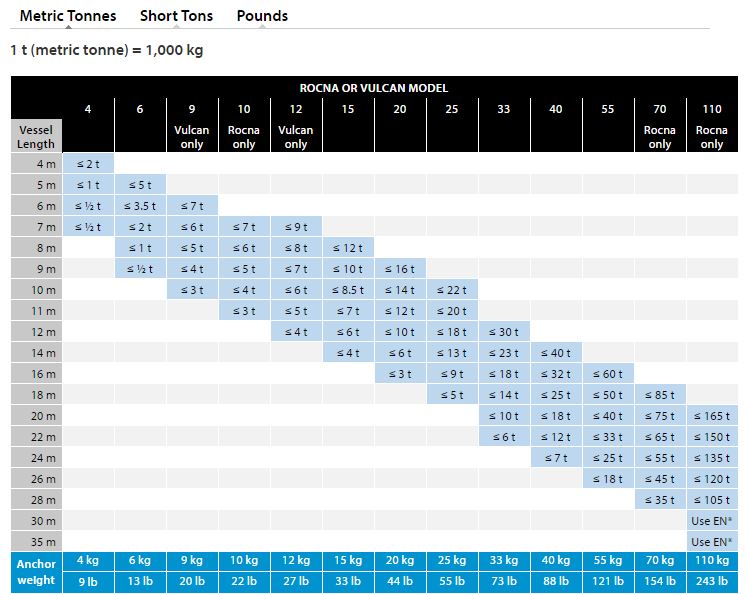Click the '73 lb' anchor weight cell
Image resolution: width=746 pixels, height=594 pixels.
pyautogui.click(x=504, y=581)
